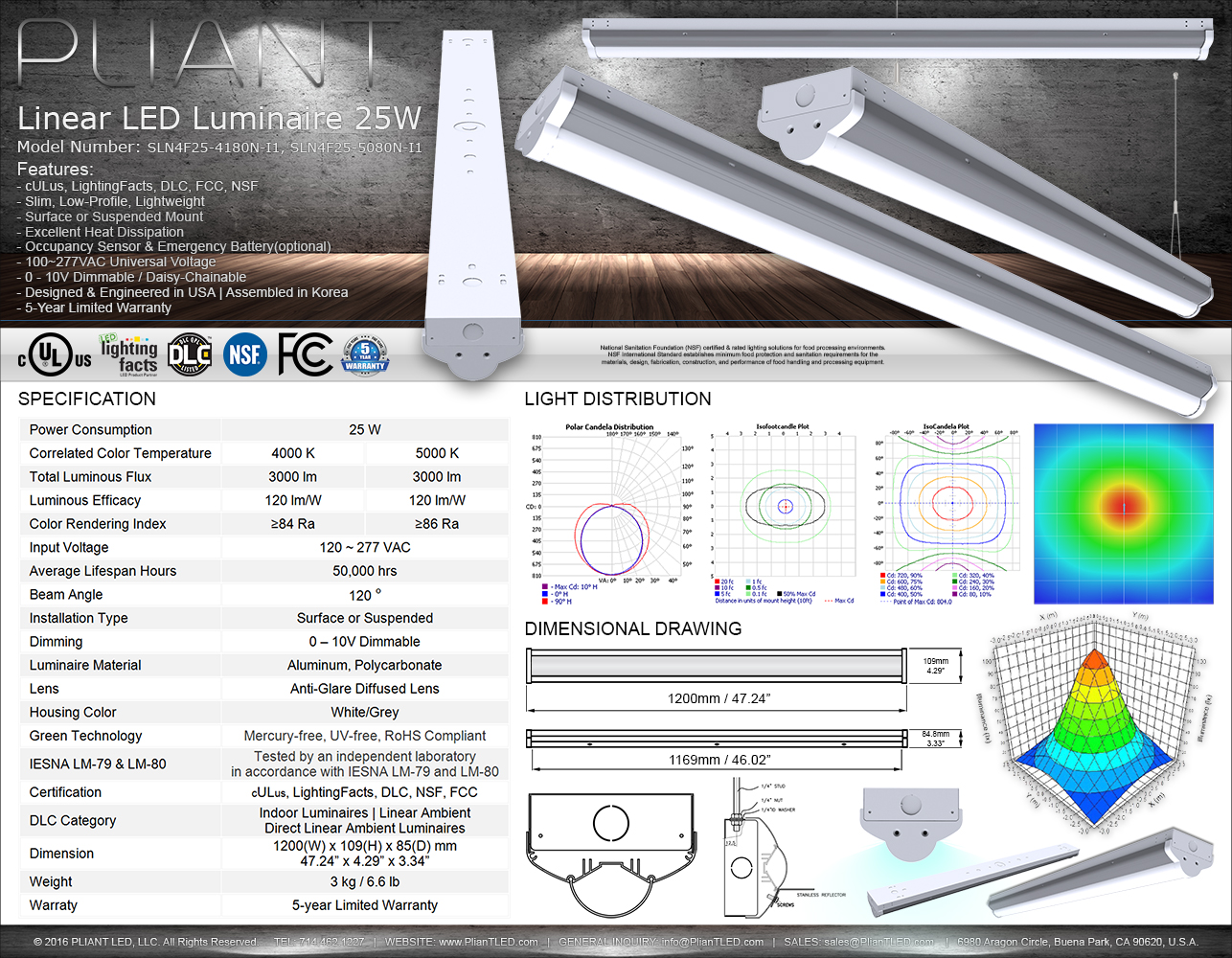
Task: Click the 2016 PLIANT LED copyright notice
Action: tap(146, 942)
